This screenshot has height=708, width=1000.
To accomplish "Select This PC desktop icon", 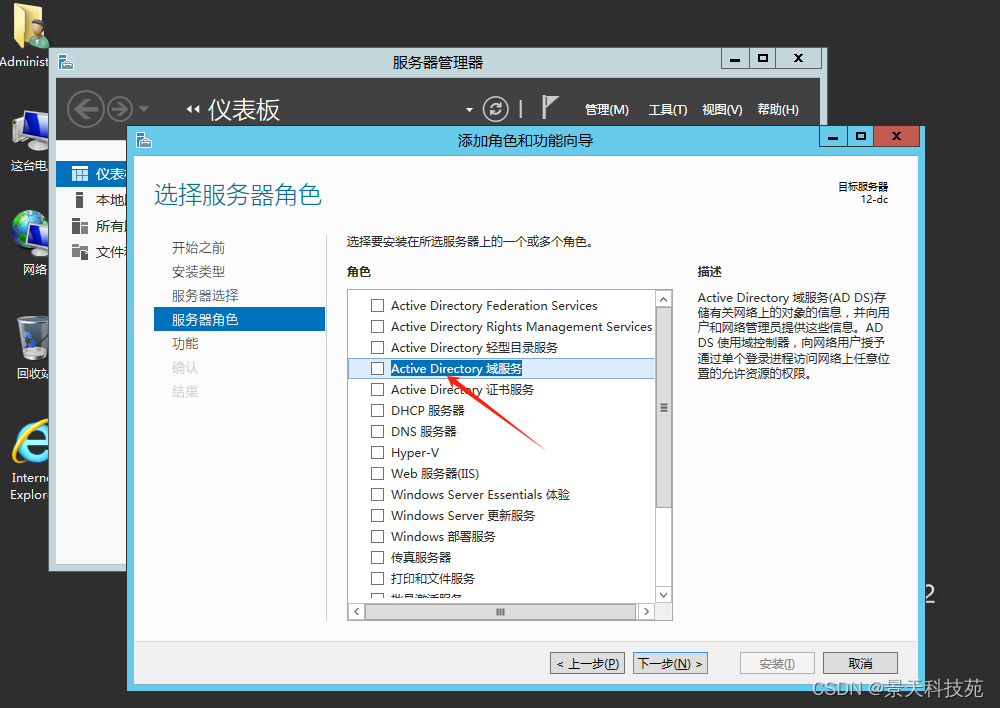I will coord(29,131).
